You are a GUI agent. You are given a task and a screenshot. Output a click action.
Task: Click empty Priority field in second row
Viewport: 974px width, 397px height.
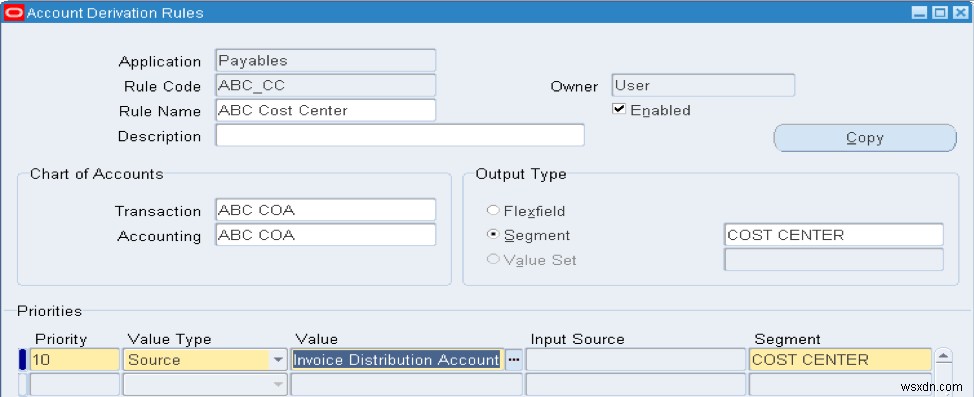75,385
